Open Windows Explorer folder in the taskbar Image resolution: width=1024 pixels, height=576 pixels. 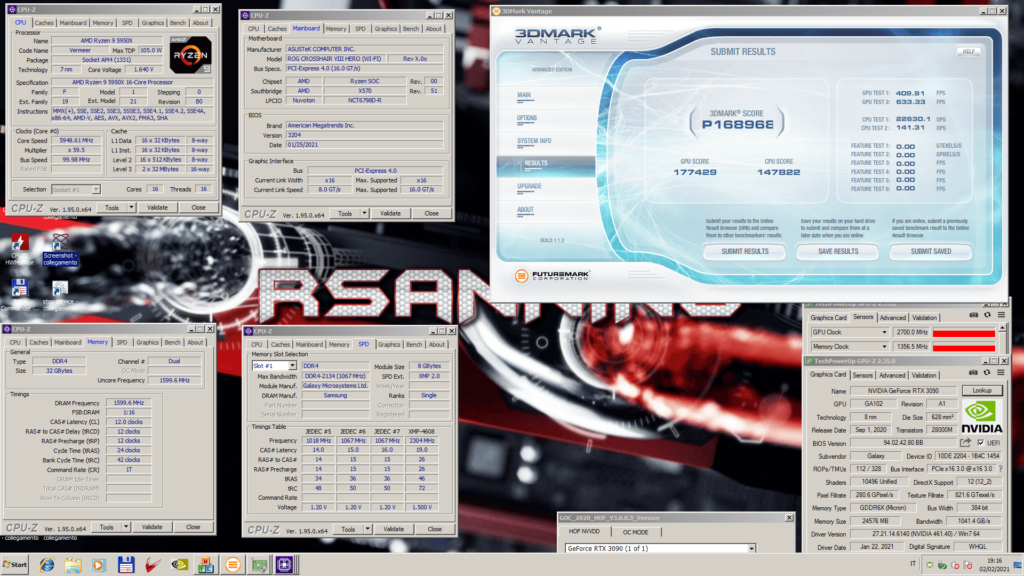[x=73, y=565]
